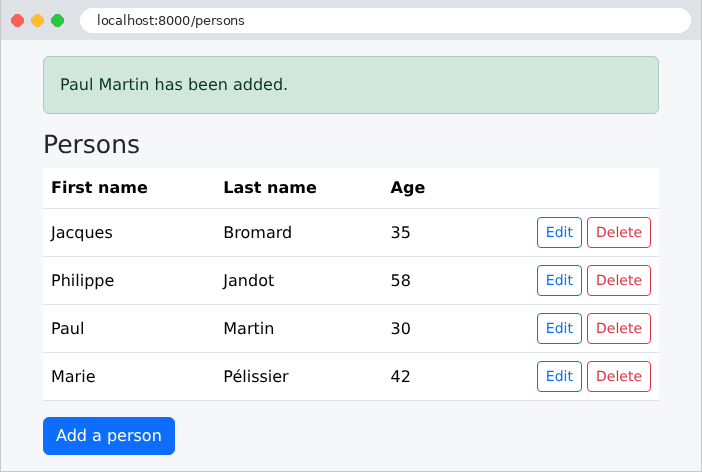Delete the Jacques Bromard row
702x472 pixels.
(619, 232)
